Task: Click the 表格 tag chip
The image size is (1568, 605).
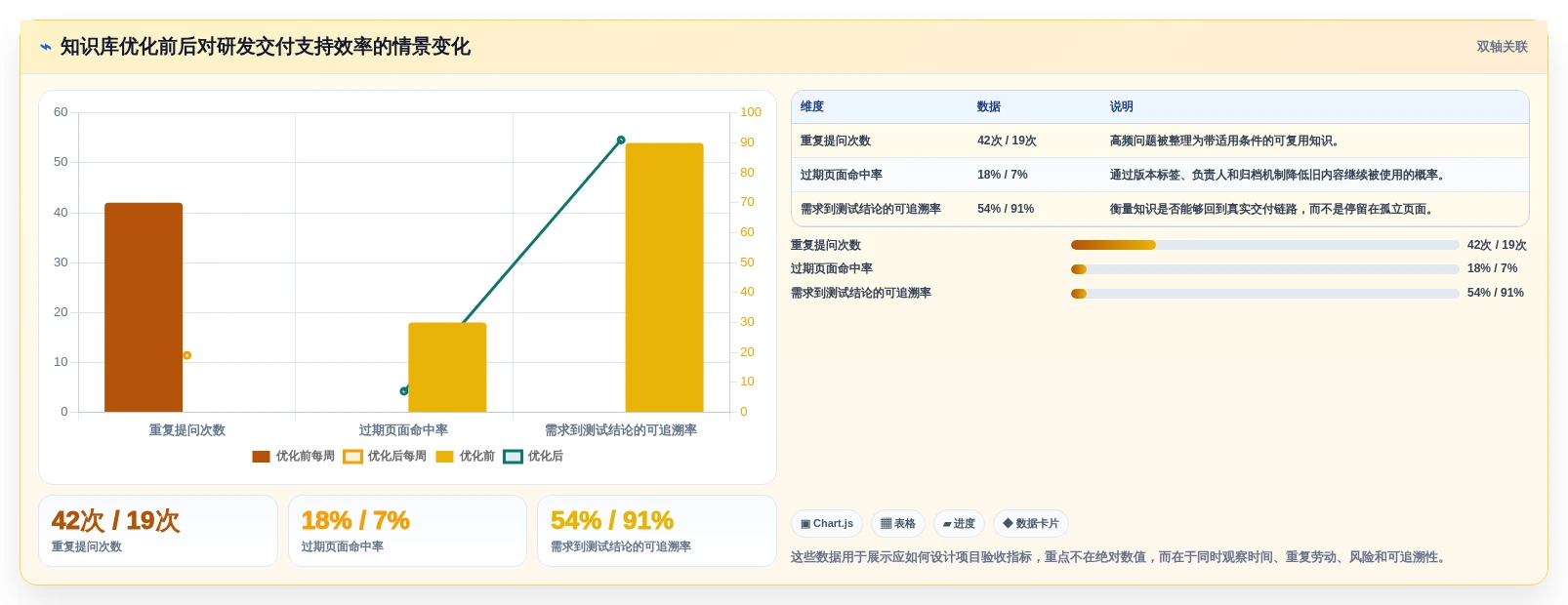Action: [x=898, y=524]
